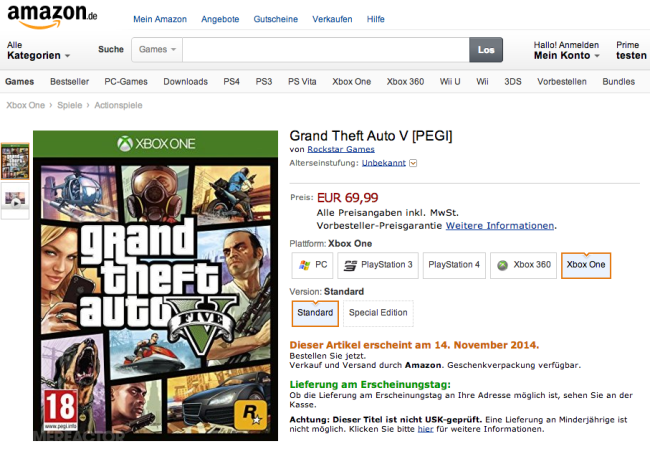Open the Rockstar Games link
Image resolution: width=650 pixels, height=464 pixels.
[341, 149]
